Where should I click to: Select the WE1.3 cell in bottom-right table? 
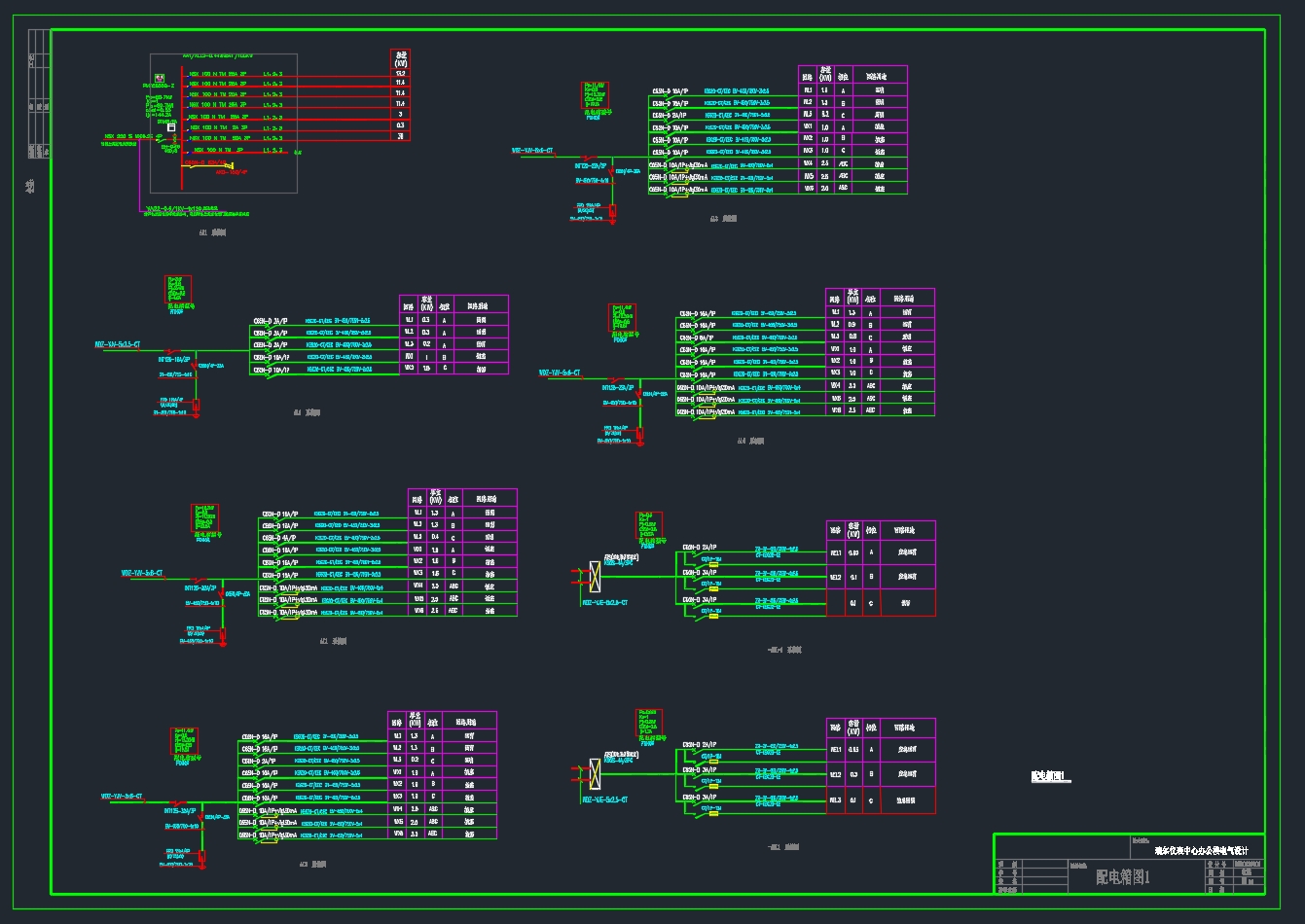835,800
